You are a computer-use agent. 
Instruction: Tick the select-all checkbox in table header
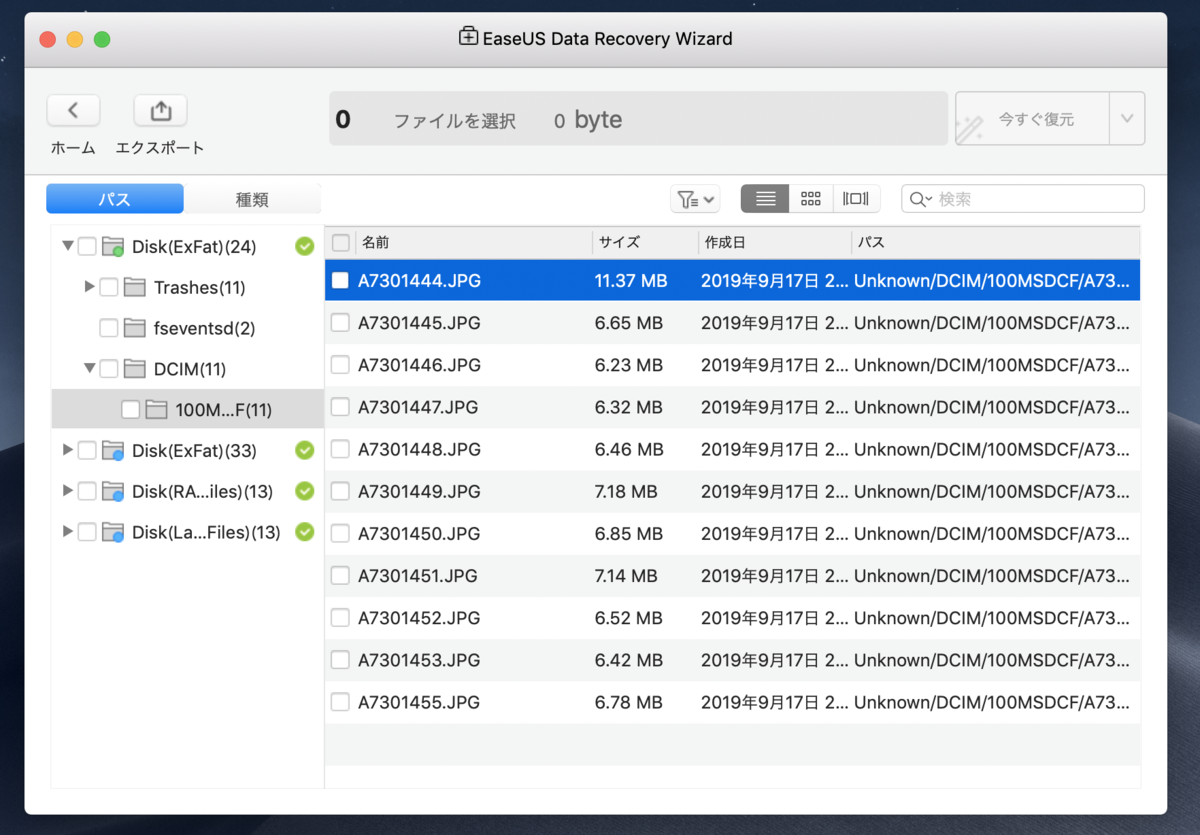click(x=341, y=242)
